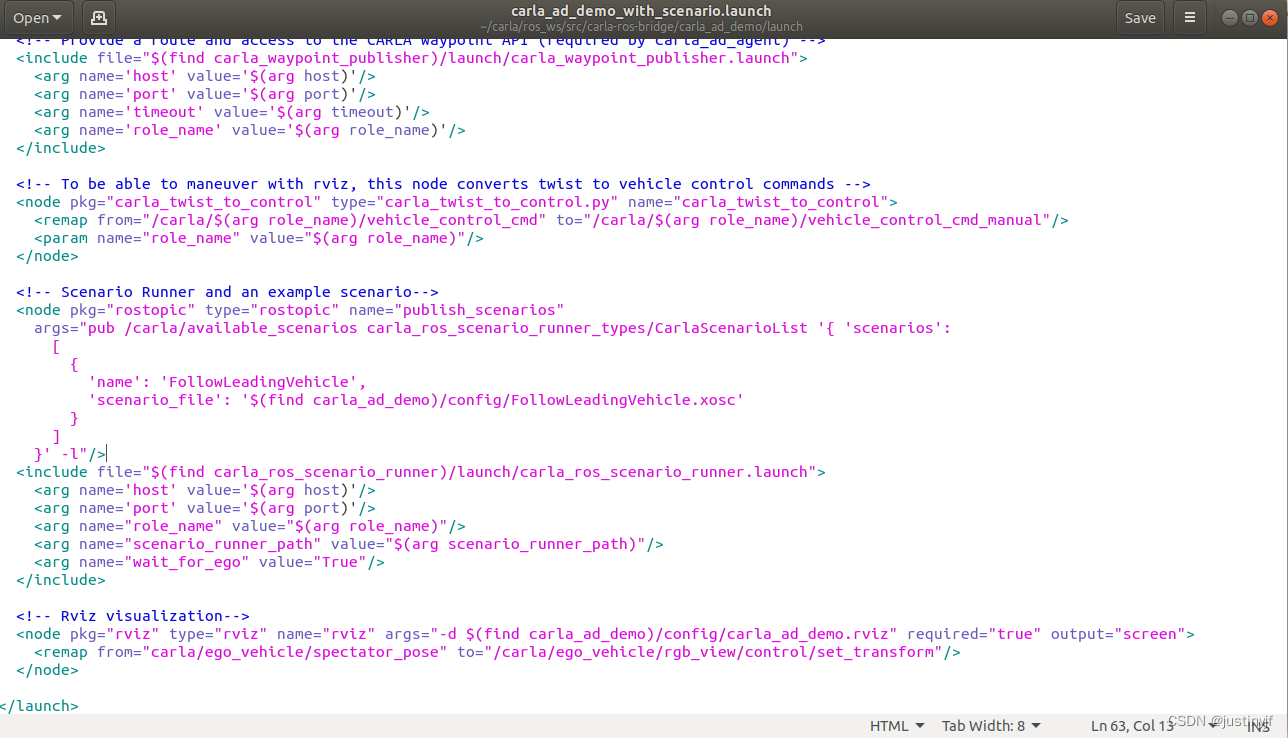Save the launch file
1288x738 pixels.
click(1140, 17)
